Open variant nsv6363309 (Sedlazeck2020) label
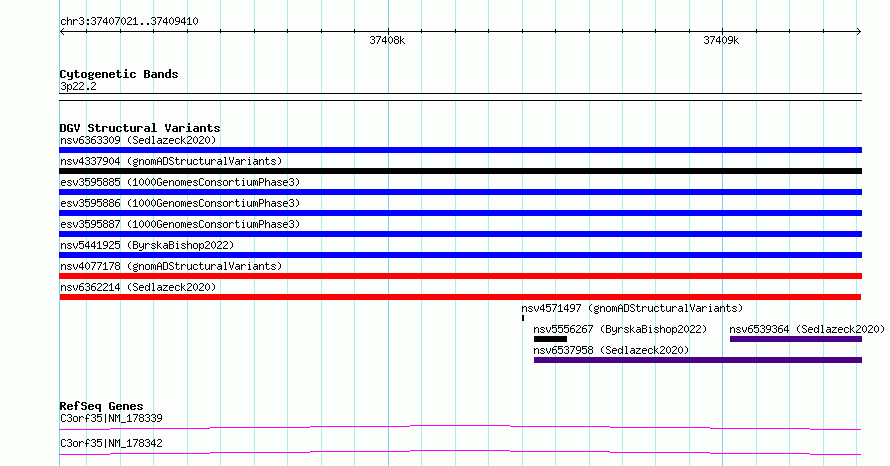 point(138,140)
